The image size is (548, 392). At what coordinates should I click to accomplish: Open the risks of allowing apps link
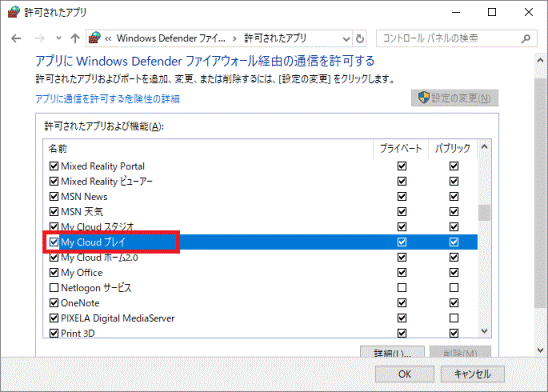pos(107,99)
